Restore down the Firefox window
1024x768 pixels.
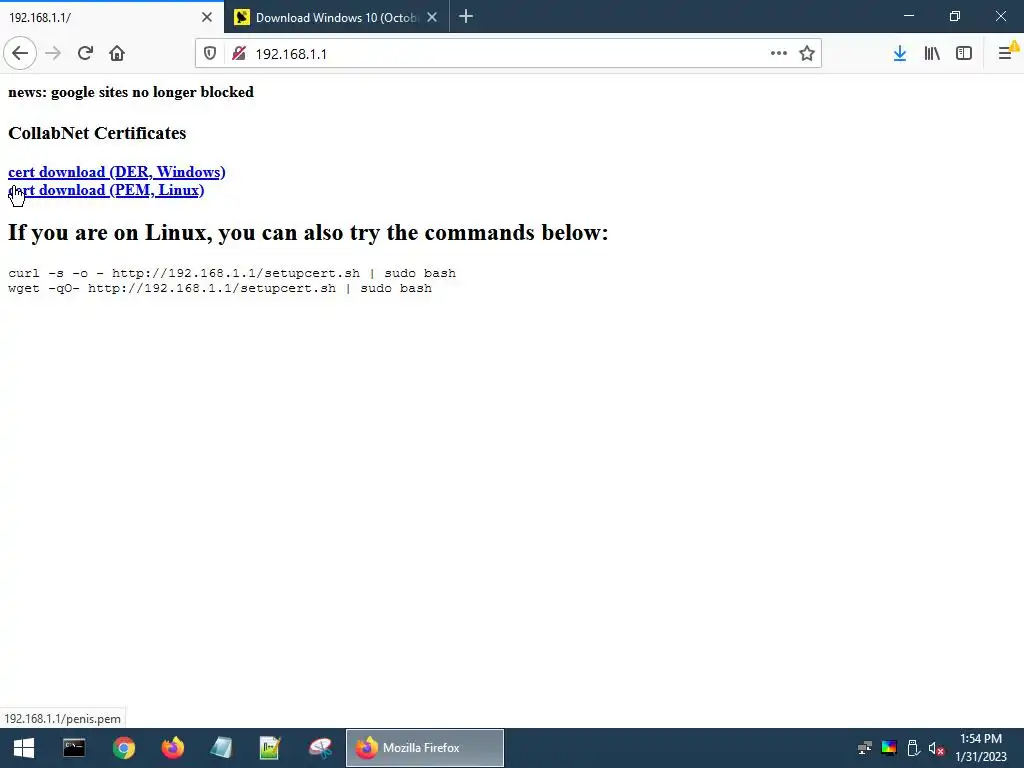click(x=955, y=16)
